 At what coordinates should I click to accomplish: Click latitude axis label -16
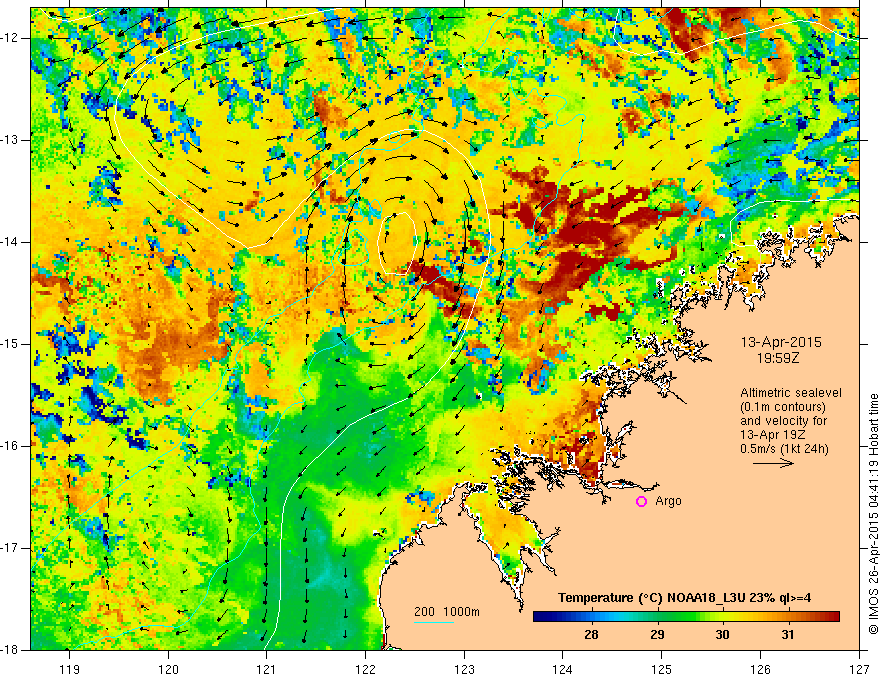pyautogui.click(x=11, y=446)
